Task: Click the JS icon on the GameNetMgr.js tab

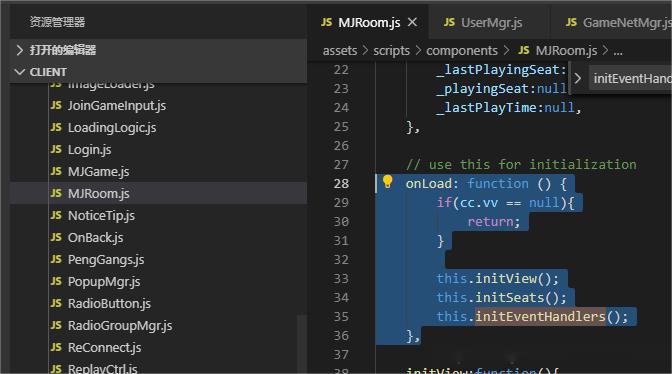Action: coord(571,22)
